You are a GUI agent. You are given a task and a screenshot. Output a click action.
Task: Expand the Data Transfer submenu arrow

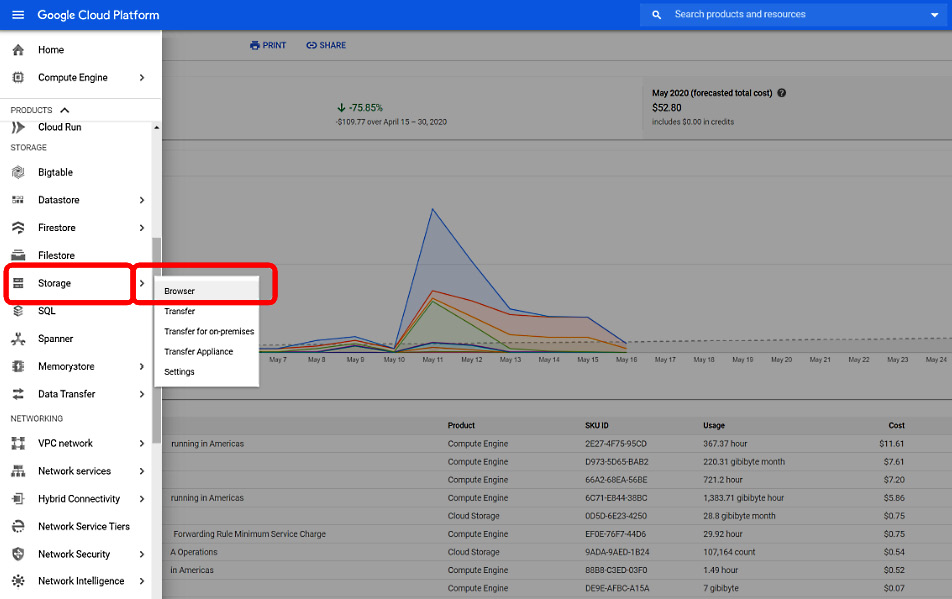coord(142,394)
